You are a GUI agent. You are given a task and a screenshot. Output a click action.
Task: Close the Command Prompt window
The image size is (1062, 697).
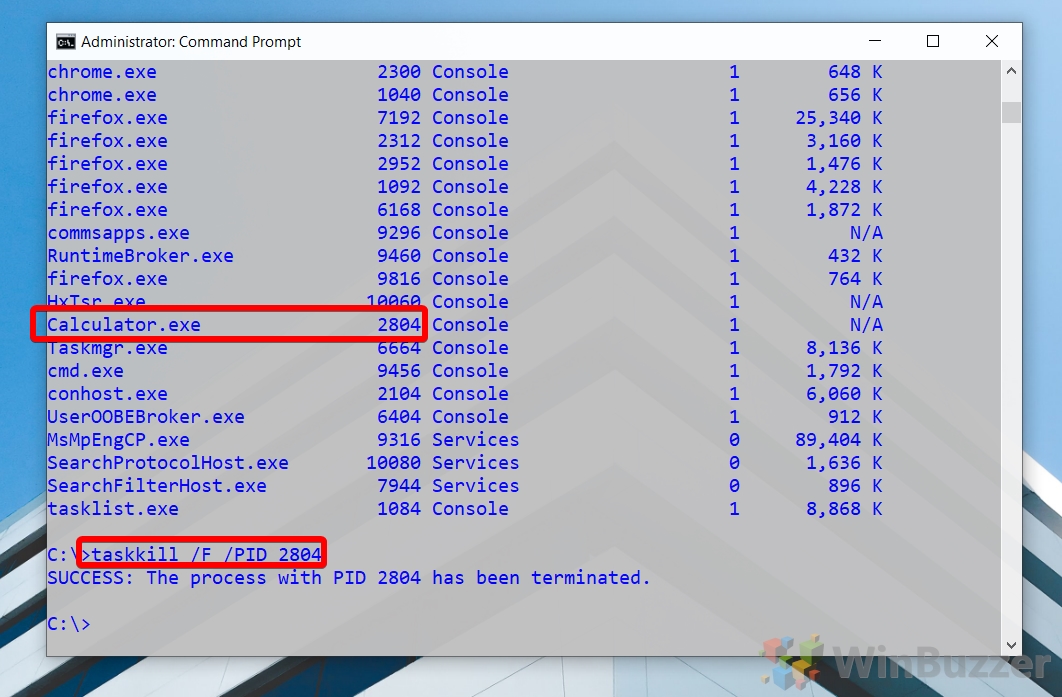(x=992, y=41)
